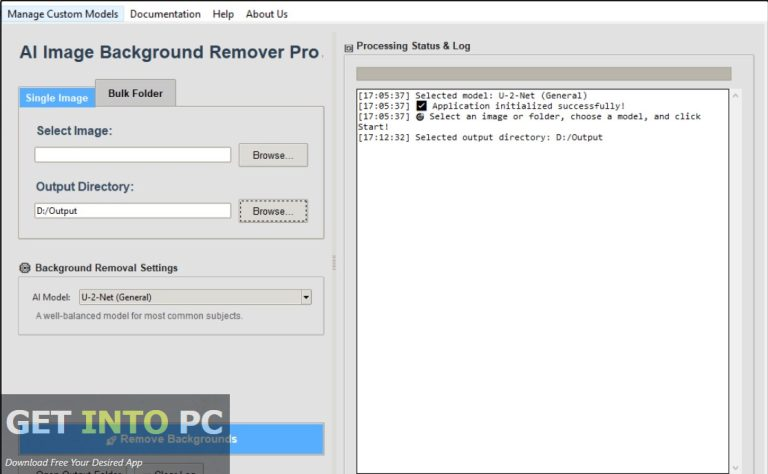Click the round icon before 'Select an image' log
768x474 pixels.
click(x=420, y=117)
